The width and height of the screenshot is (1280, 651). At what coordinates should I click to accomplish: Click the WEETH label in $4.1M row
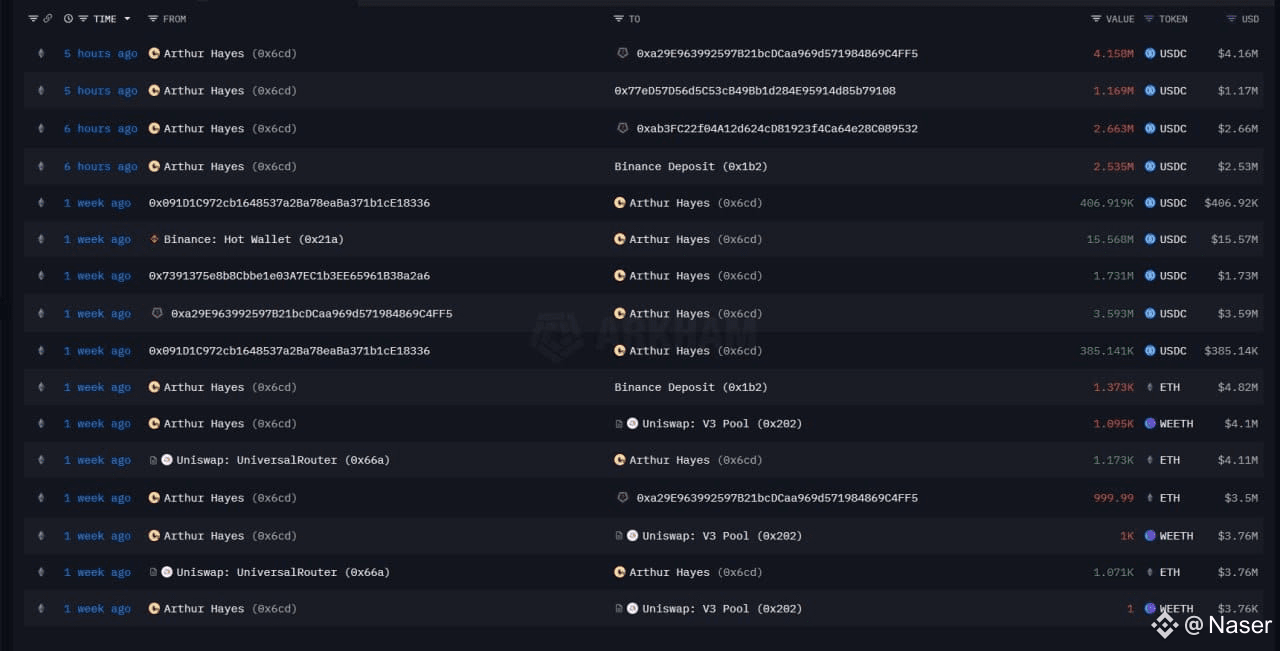1176,424
